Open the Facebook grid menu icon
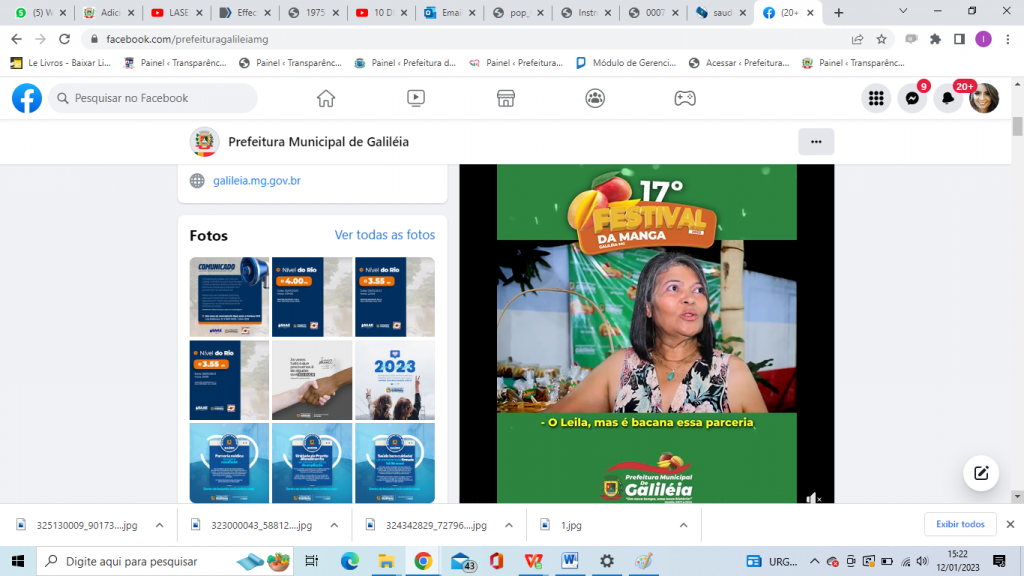1024x576 pixels. point(876,98)
